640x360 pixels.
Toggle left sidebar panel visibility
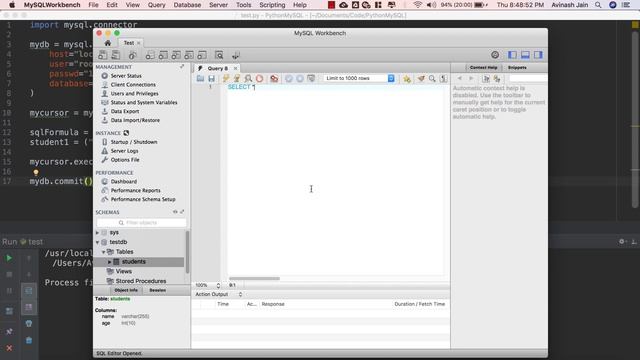pyautogui.click(x=512, y=55)
